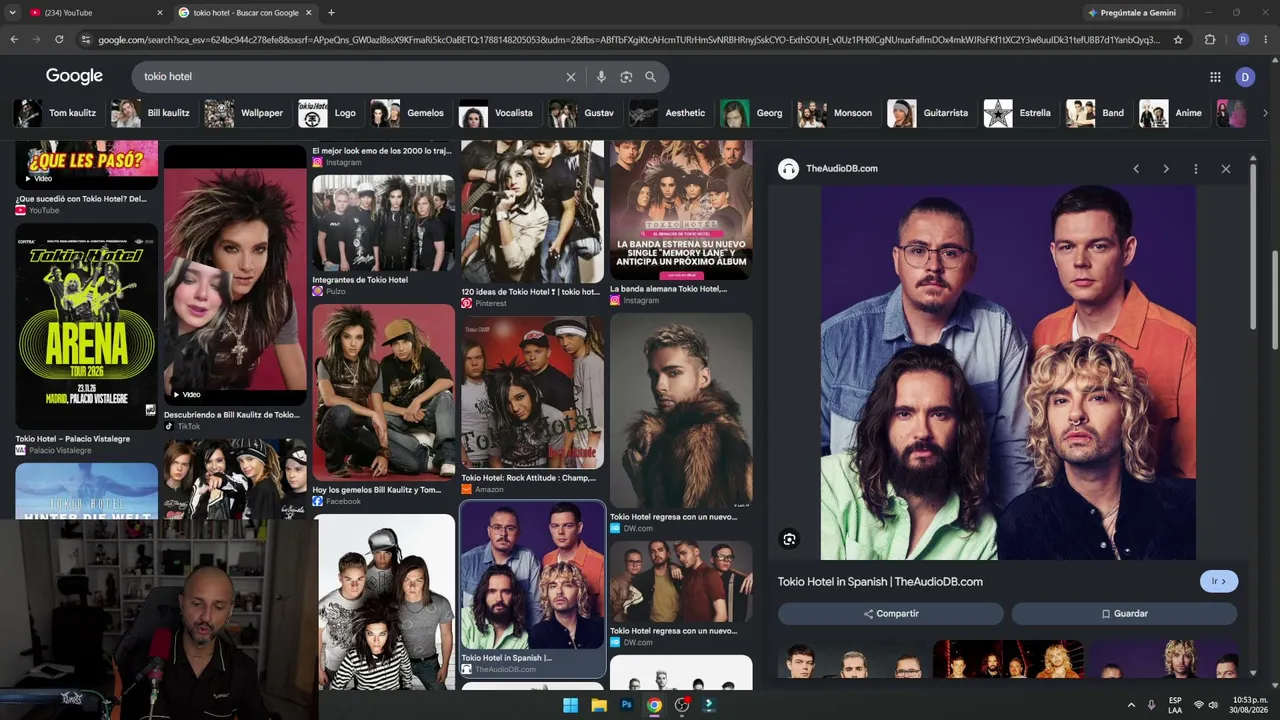Filter images by Tom kaulitz chip
The image size is (1280, 720).
55,113
